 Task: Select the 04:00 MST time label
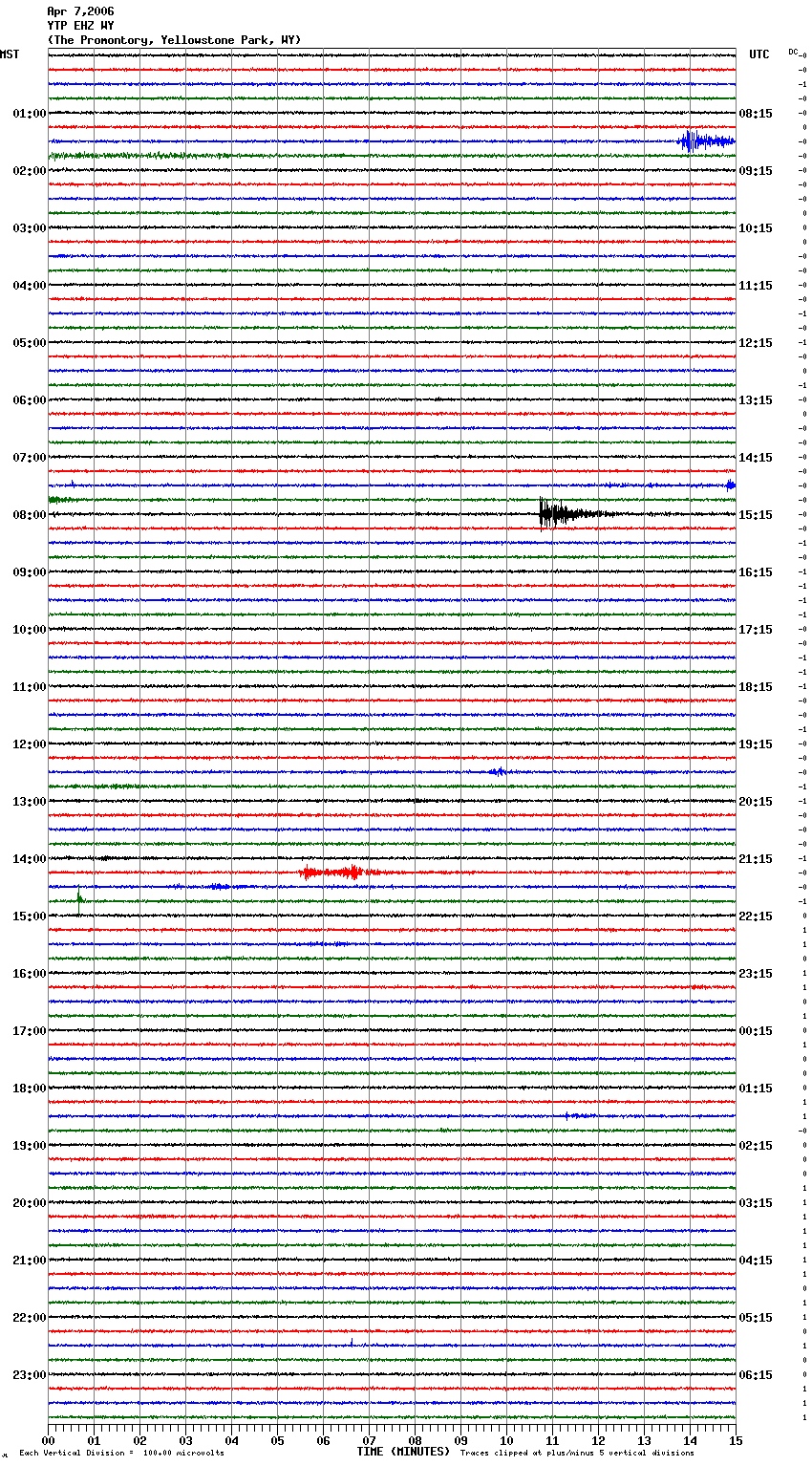click(30, 286)
